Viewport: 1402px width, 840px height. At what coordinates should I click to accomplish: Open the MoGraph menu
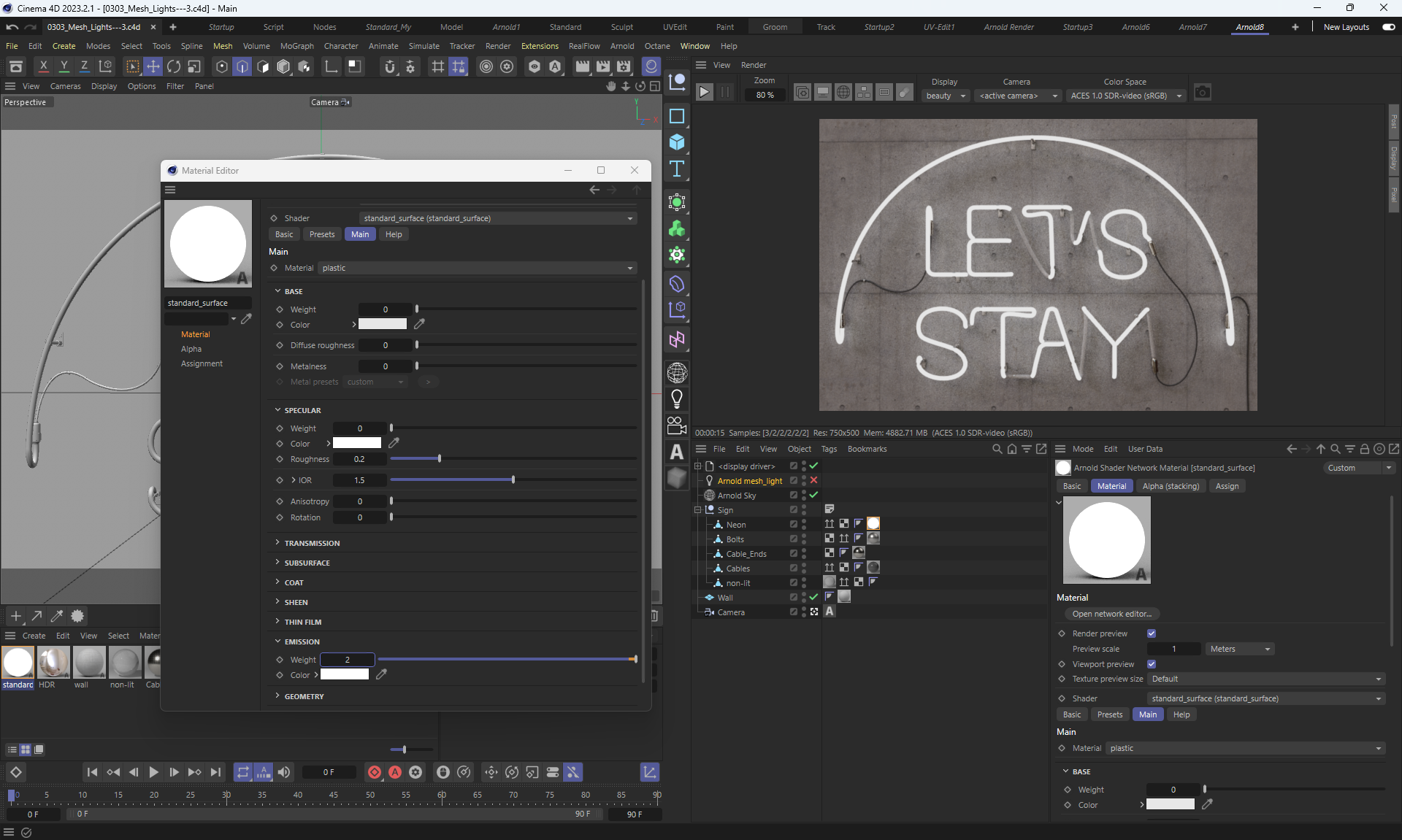coord(296,46)
